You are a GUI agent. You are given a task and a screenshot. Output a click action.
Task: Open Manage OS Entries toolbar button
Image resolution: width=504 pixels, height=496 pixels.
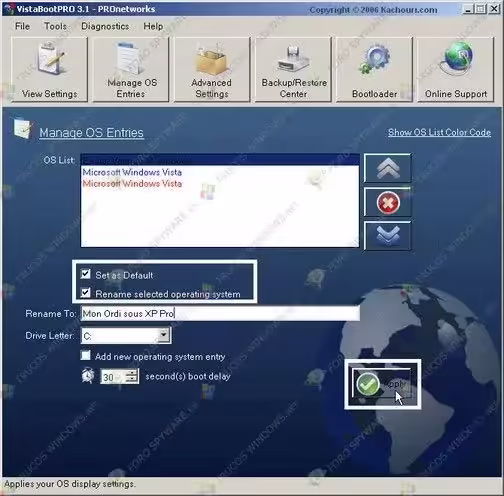tap(131, 69)
